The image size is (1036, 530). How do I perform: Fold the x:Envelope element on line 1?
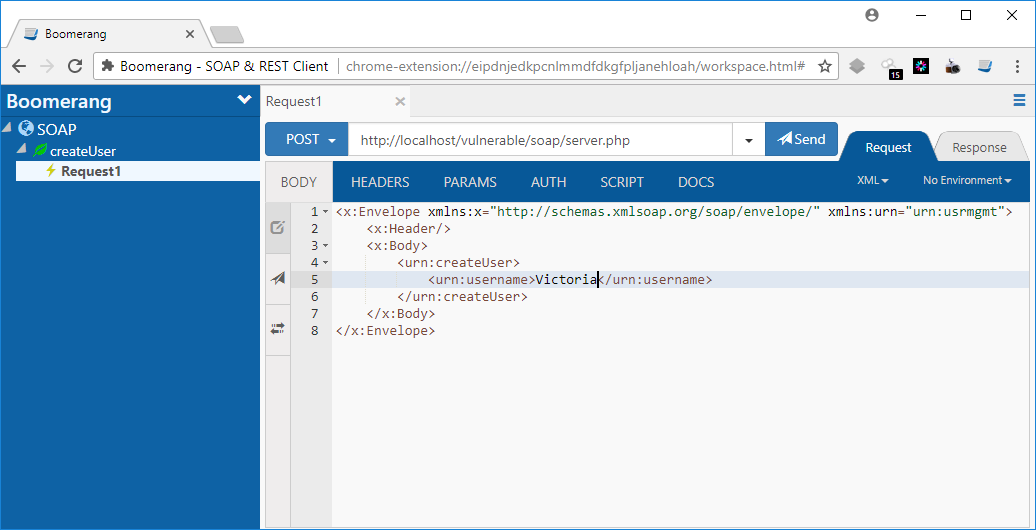point(324,212)
